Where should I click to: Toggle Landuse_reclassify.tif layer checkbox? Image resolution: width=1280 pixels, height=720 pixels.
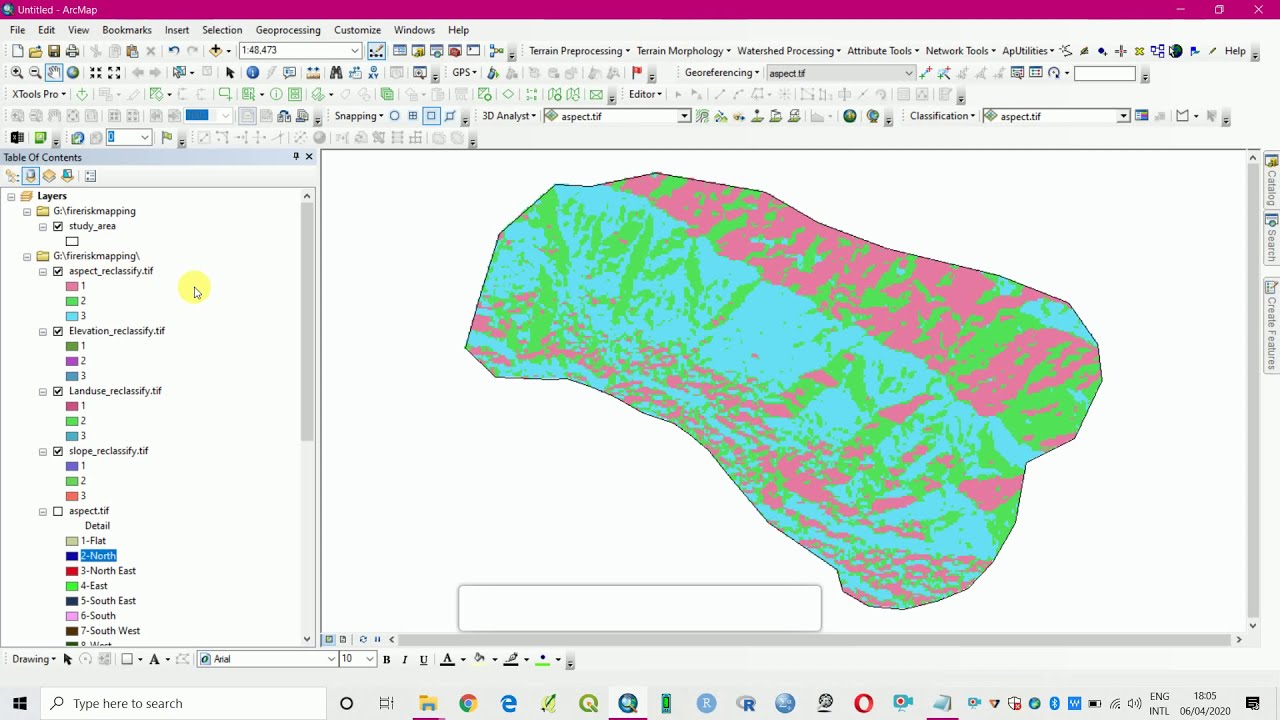[x=58, y=391]
